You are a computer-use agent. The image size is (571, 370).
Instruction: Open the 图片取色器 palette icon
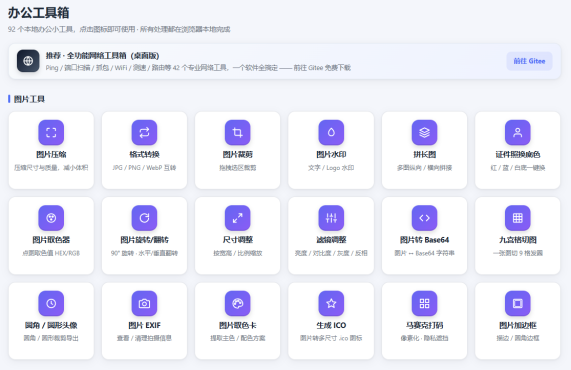point(51,218)
